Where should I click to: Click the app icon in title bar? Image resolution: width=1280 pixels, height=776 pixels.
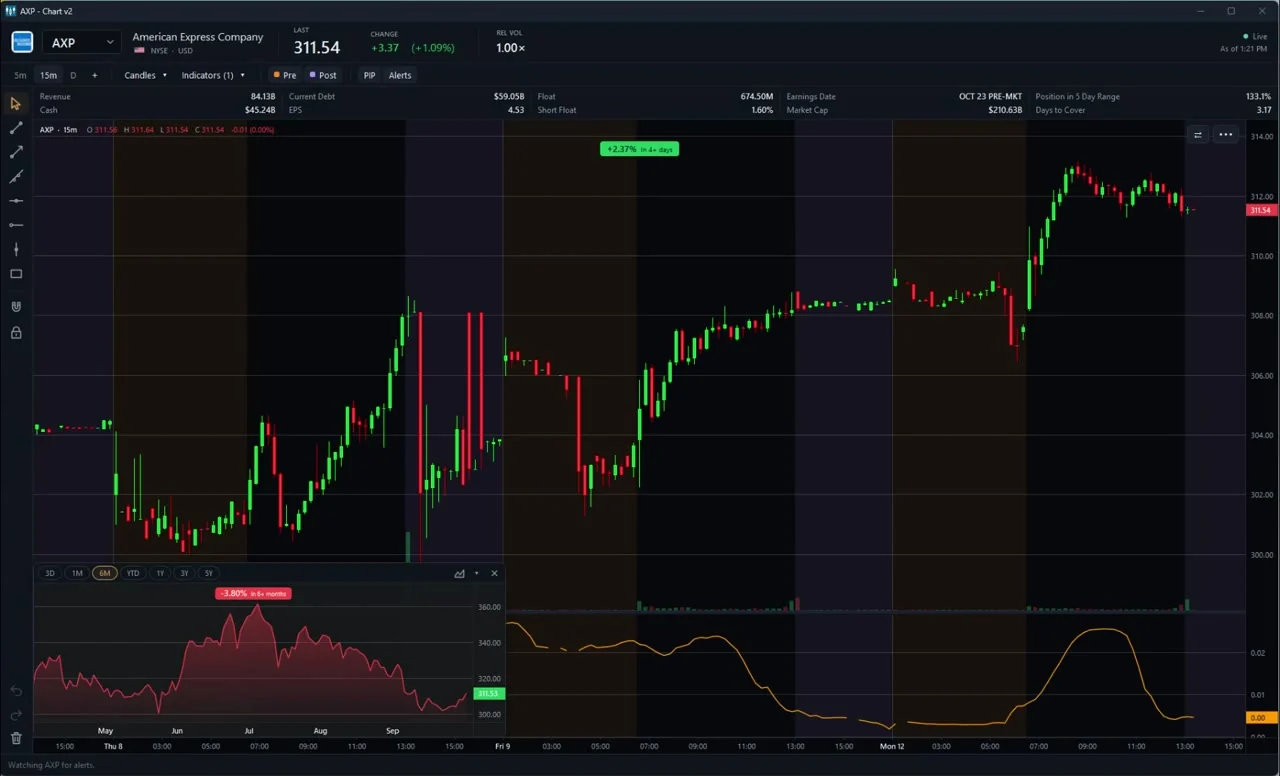pos(10,11)
